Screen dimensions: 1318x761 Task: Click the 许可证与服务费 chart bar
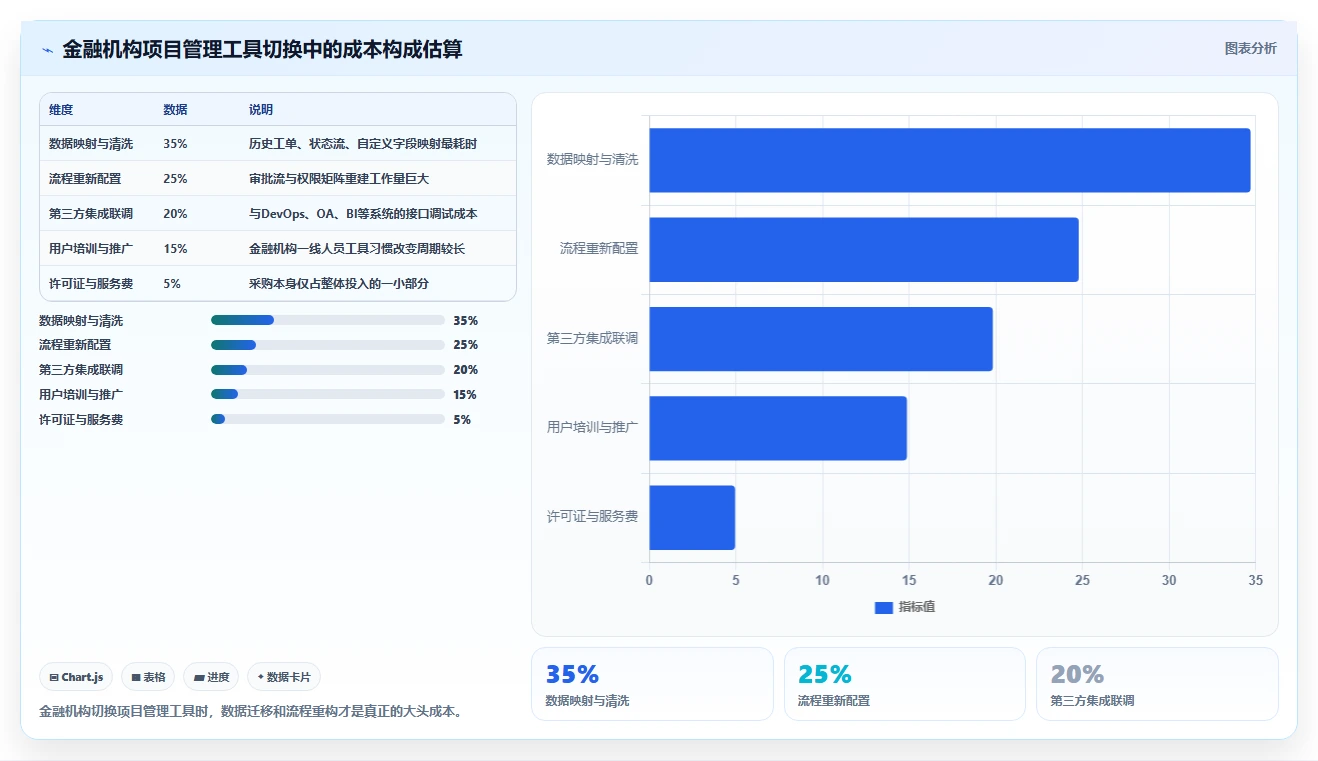click(x=692, y=517)
